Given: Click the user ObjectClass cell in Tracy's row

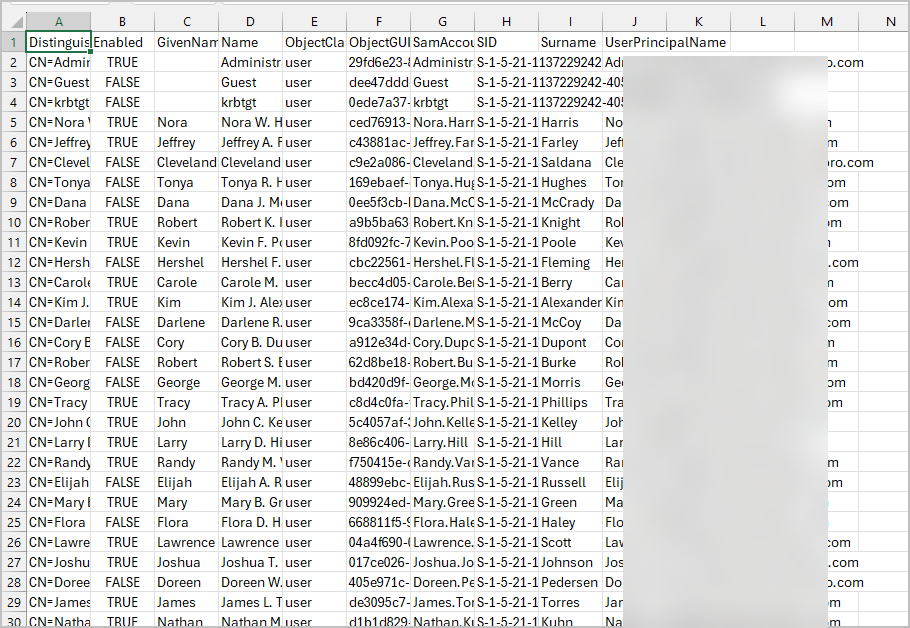Looking at the screenshot, I should tap(313, 402).
